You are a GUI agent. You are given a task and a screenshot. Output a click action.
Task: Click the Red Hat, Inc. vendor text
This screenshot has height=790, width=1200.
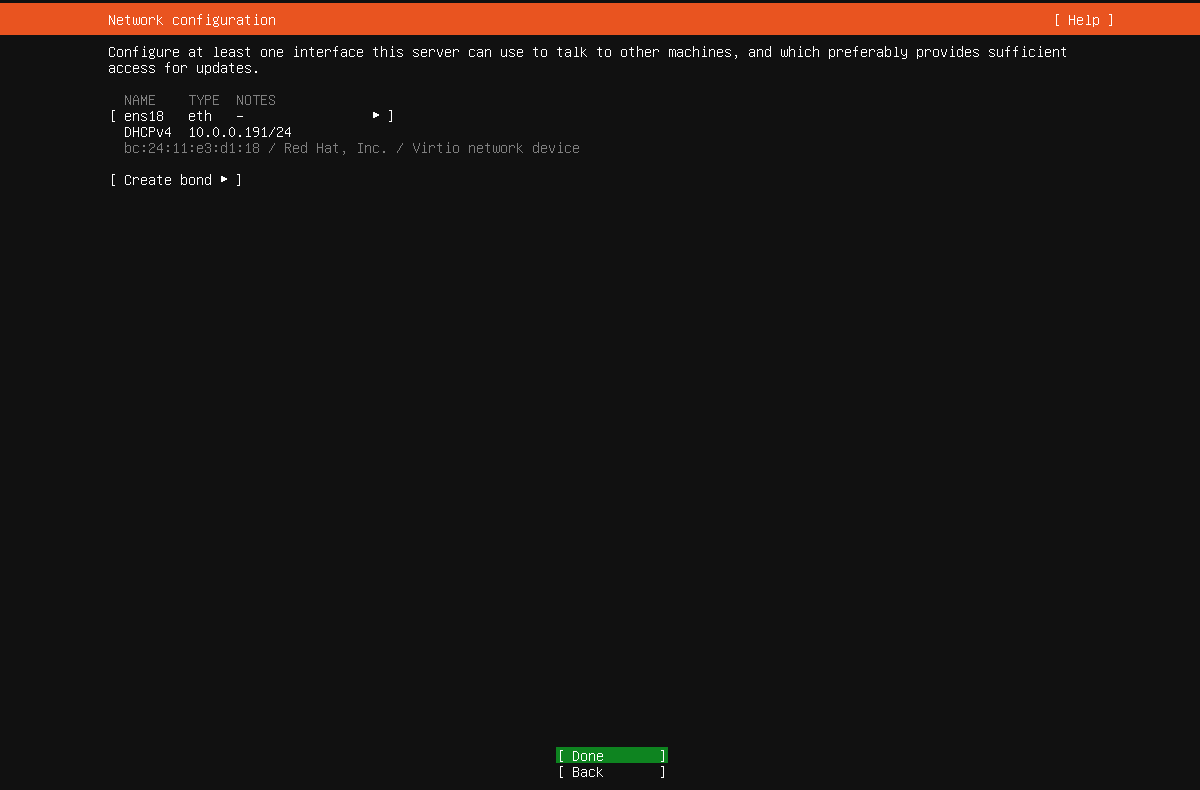(335, 148)
